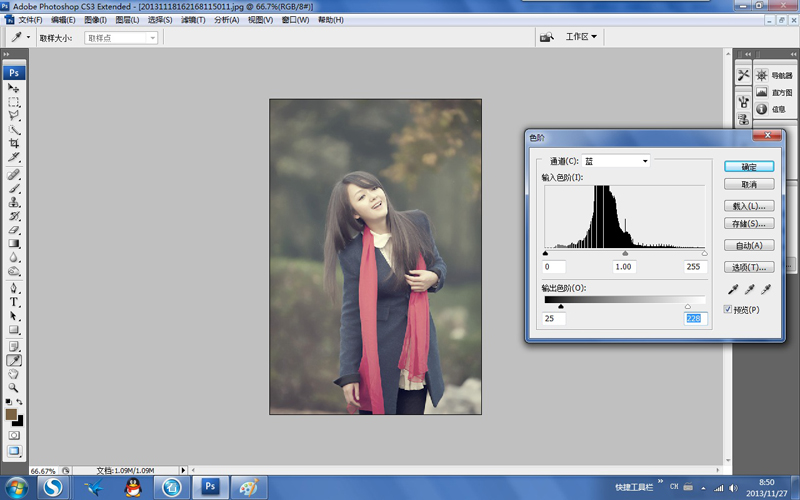
Task: Select the Slice tool
Action: (13, 157)
